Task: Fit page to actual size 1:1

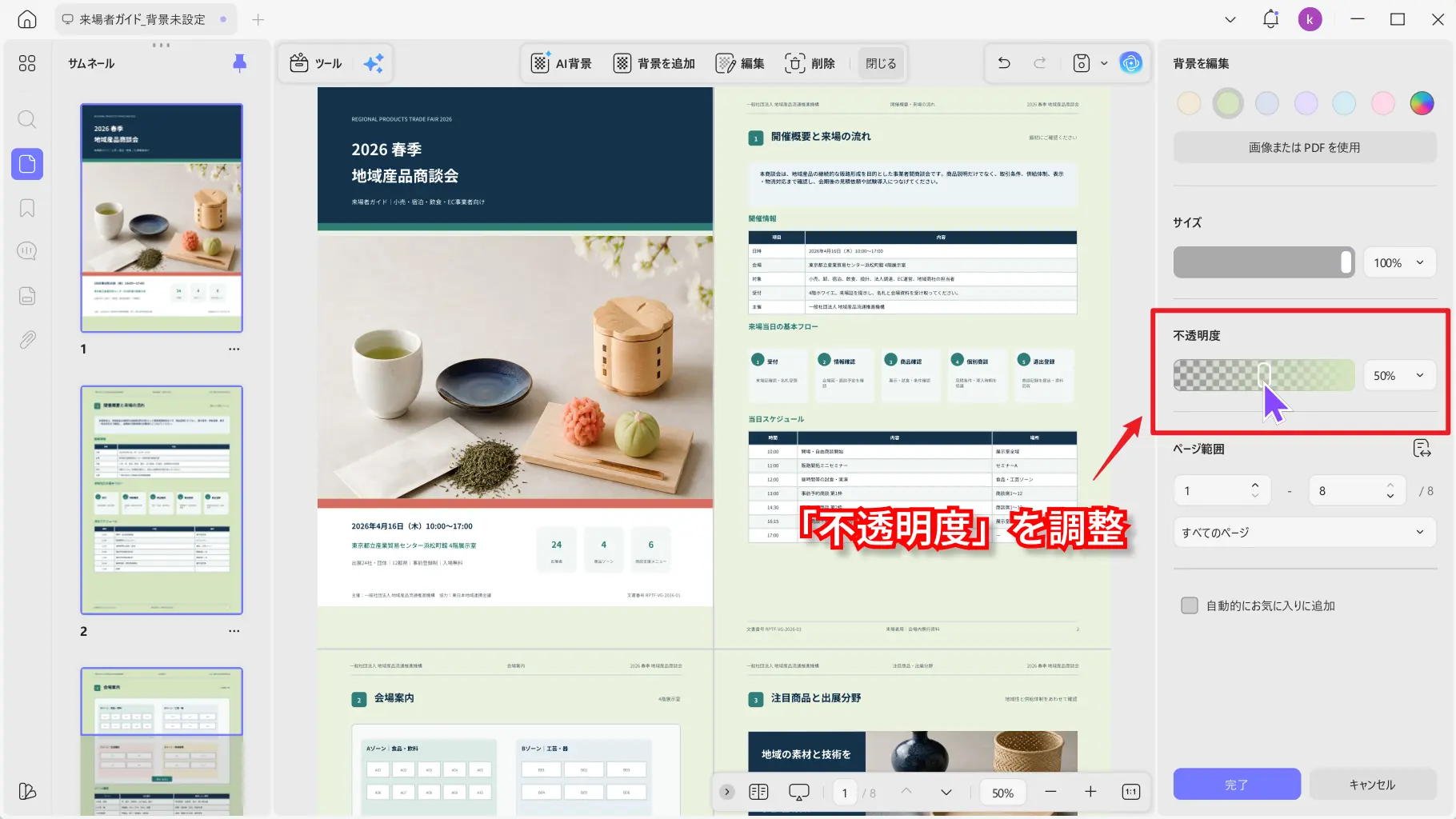Action: 1130,792
